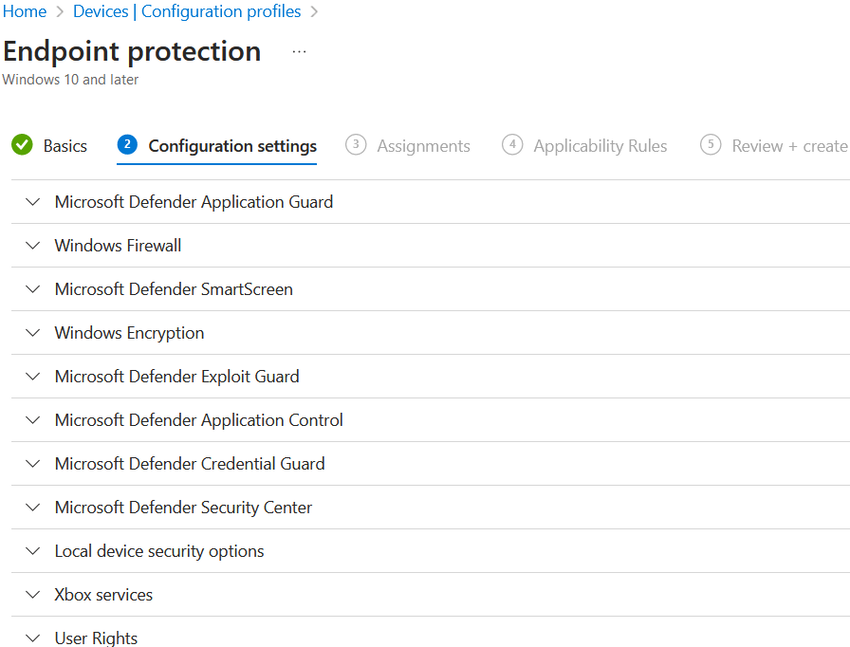
Task: Click the green Basics completed checkmark icon
Action: click(x=22, y=145)
